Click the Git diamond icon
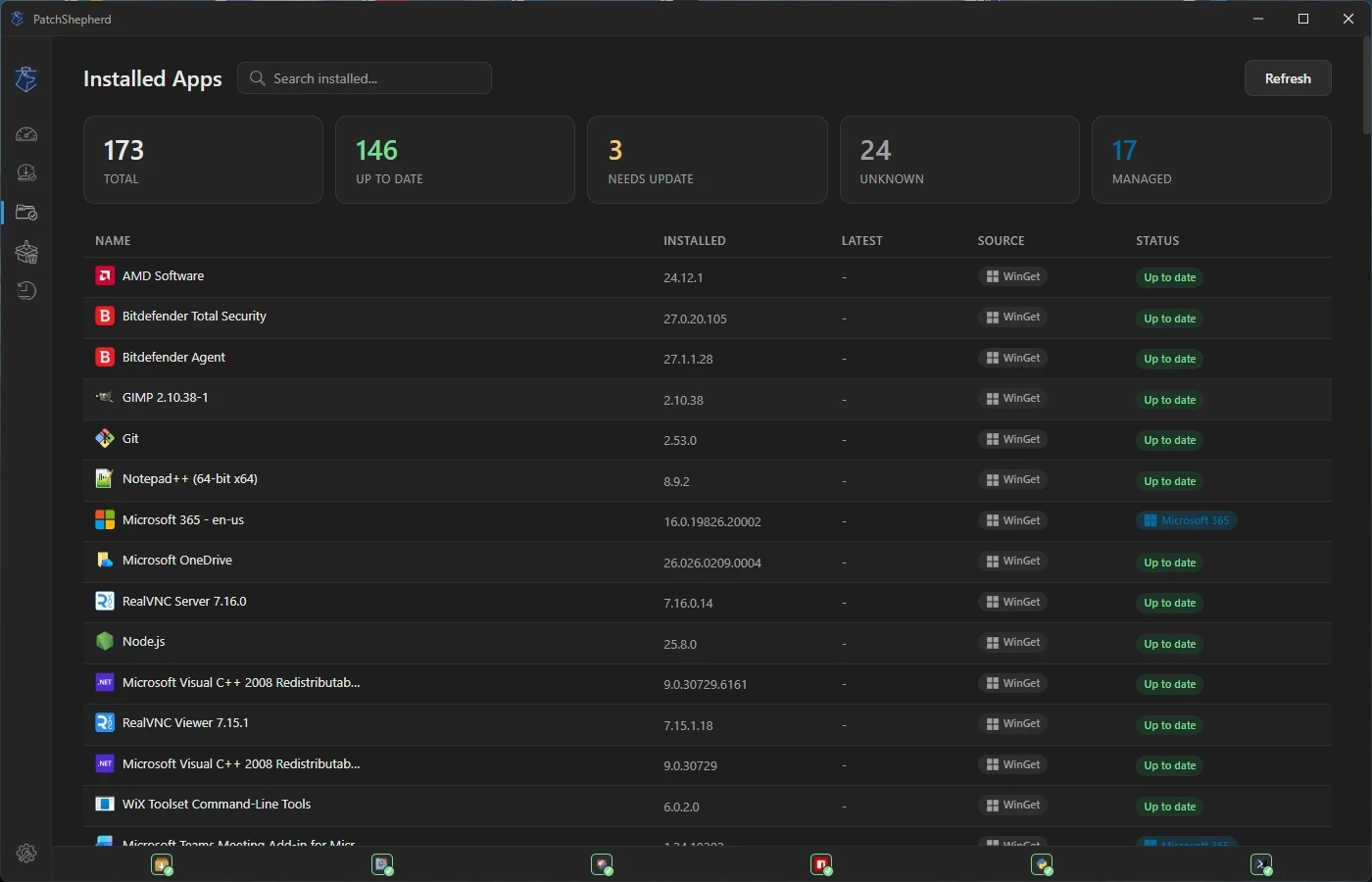The height and width of the screenshot is (882, 1372). tap(105, 439)
